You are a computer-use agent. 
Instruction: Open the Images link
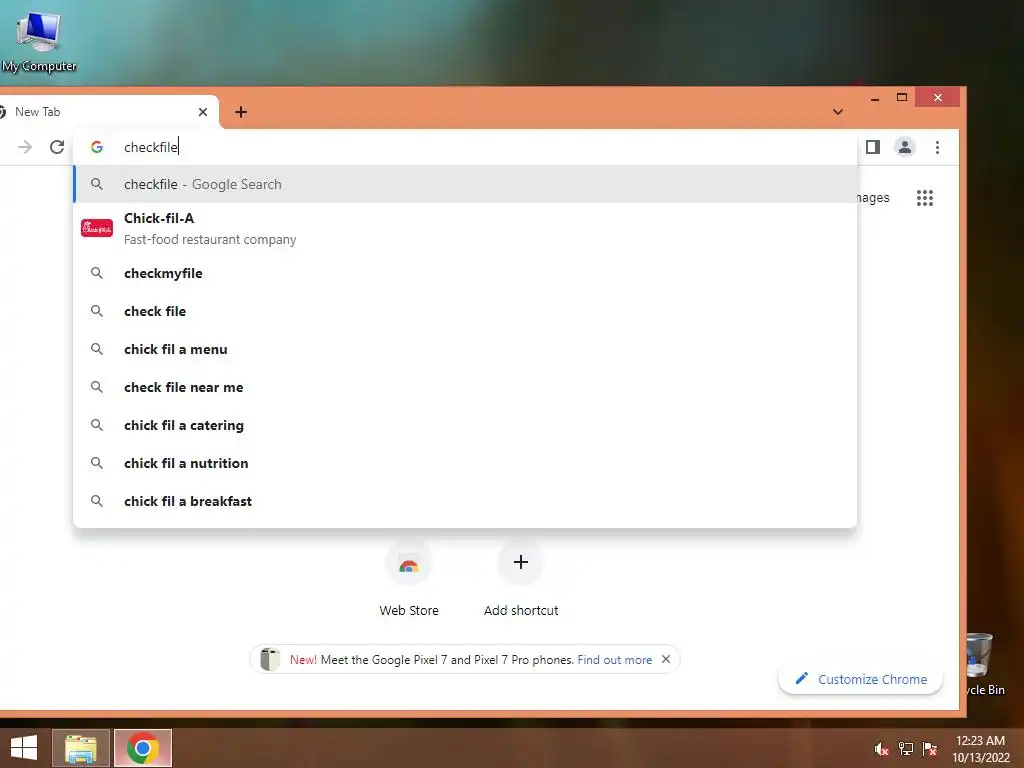[x=873, y=197]
